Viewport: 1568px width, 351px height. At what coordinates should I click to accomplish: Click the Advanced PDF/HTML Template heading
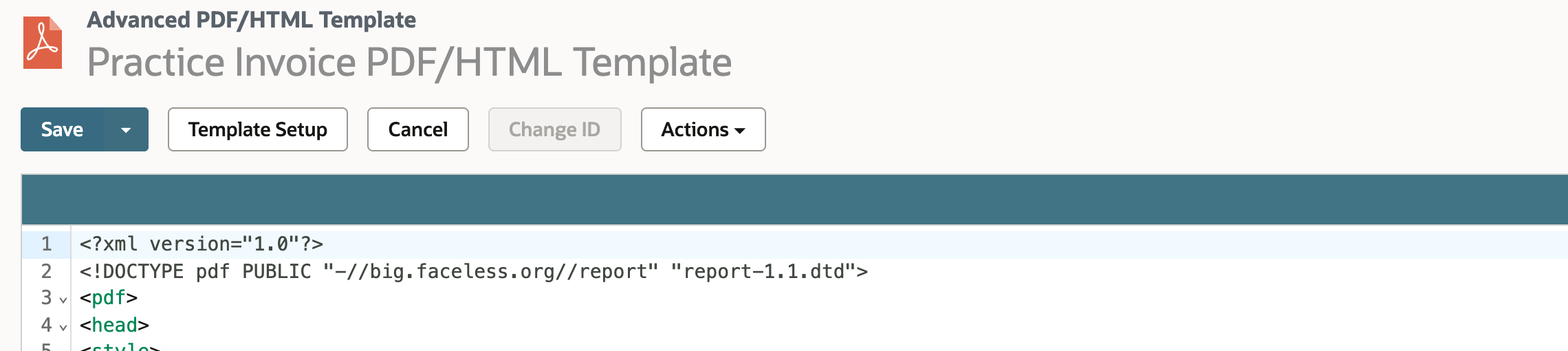pyautogui.click(x=251, y=20)
